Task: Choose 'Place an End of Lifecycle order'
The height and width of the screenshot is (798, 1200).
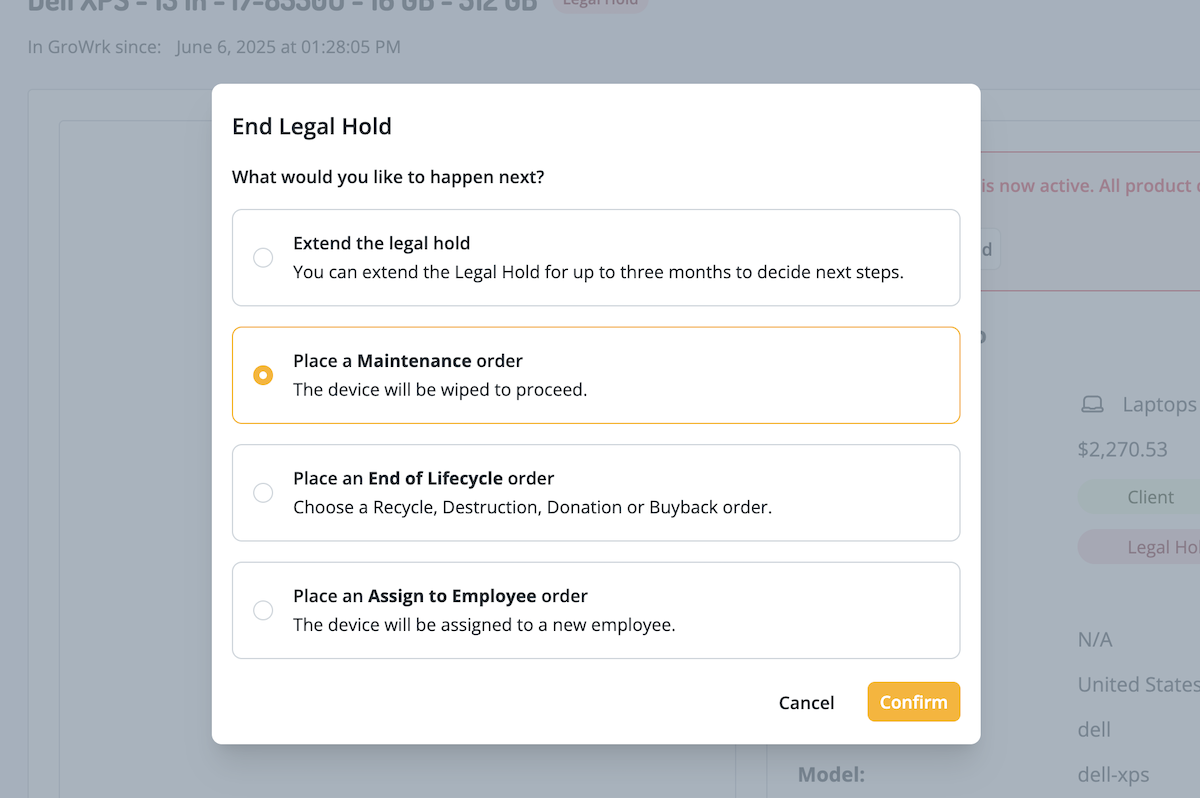Action: pos(263,492)
